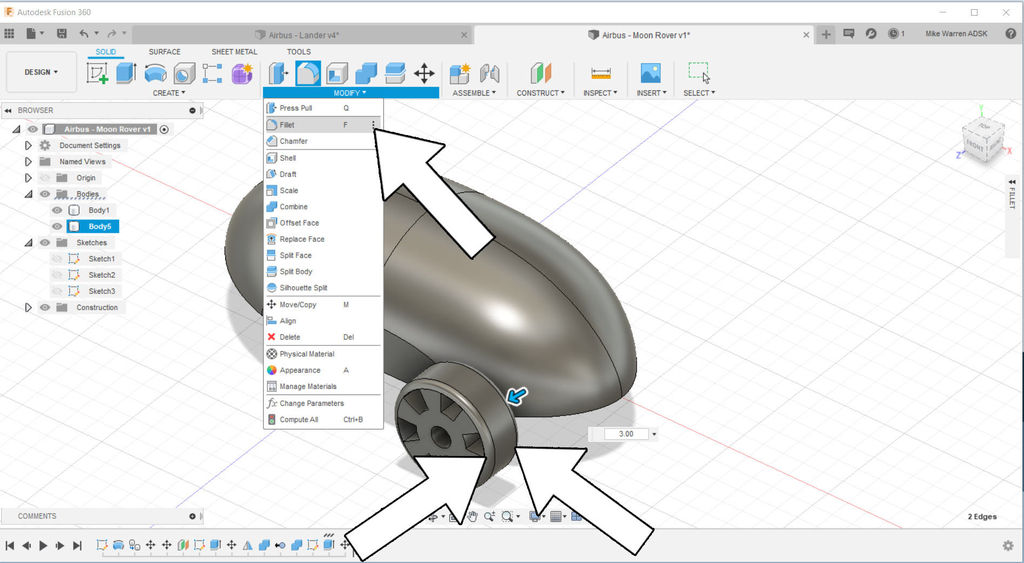Select Split Body from the menu
Image resolution: width=1024 pixels, height=563 pixels.
323,272
